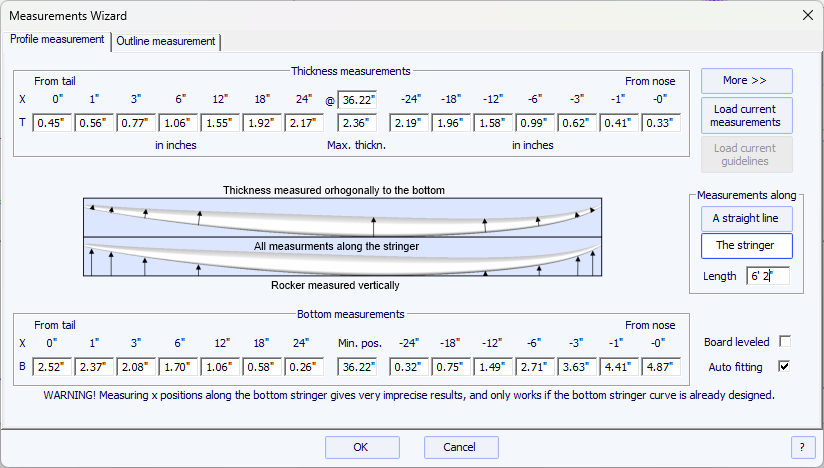The image size is (824, 468).
Task: Switch to the Outline measurement tab
Action: click(x=166, y=41)
